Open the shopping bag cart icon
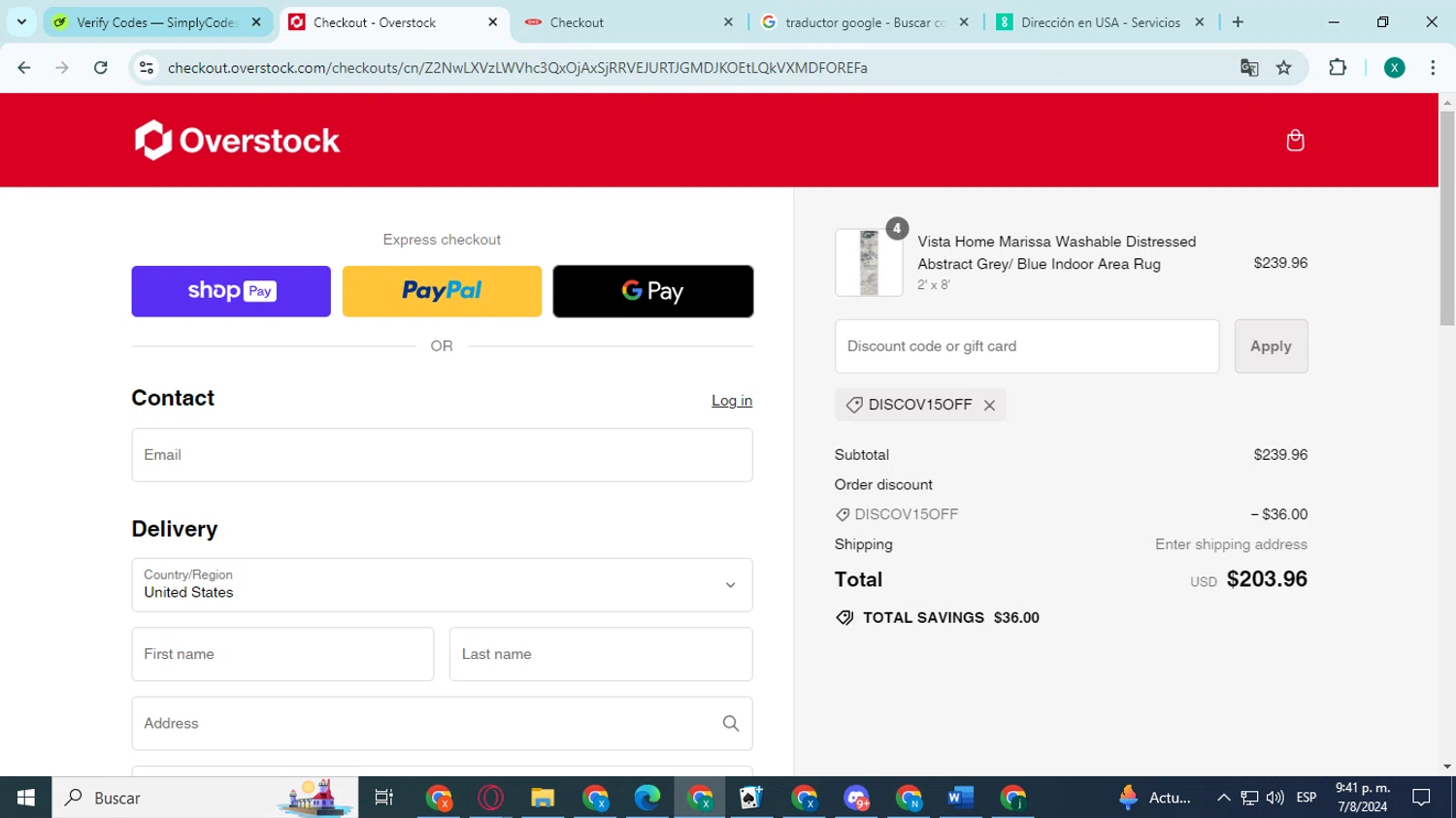The width and height of the screenshot is (1456, 818). pyautogui.click(x=1295, y=141)
